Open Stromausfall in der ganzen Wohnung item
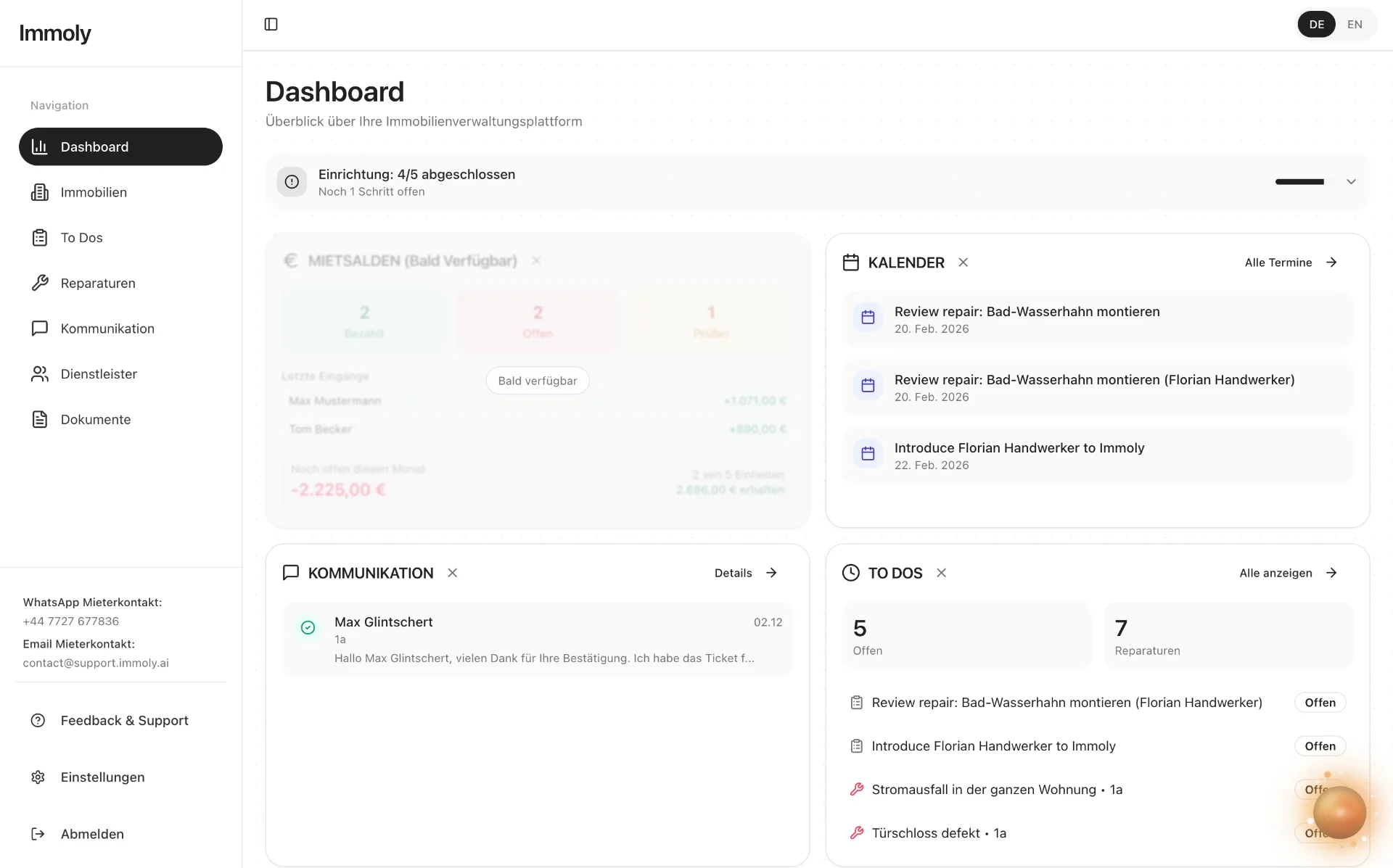1393x868 pixels. pyautogui.click(x=997, y=790)
